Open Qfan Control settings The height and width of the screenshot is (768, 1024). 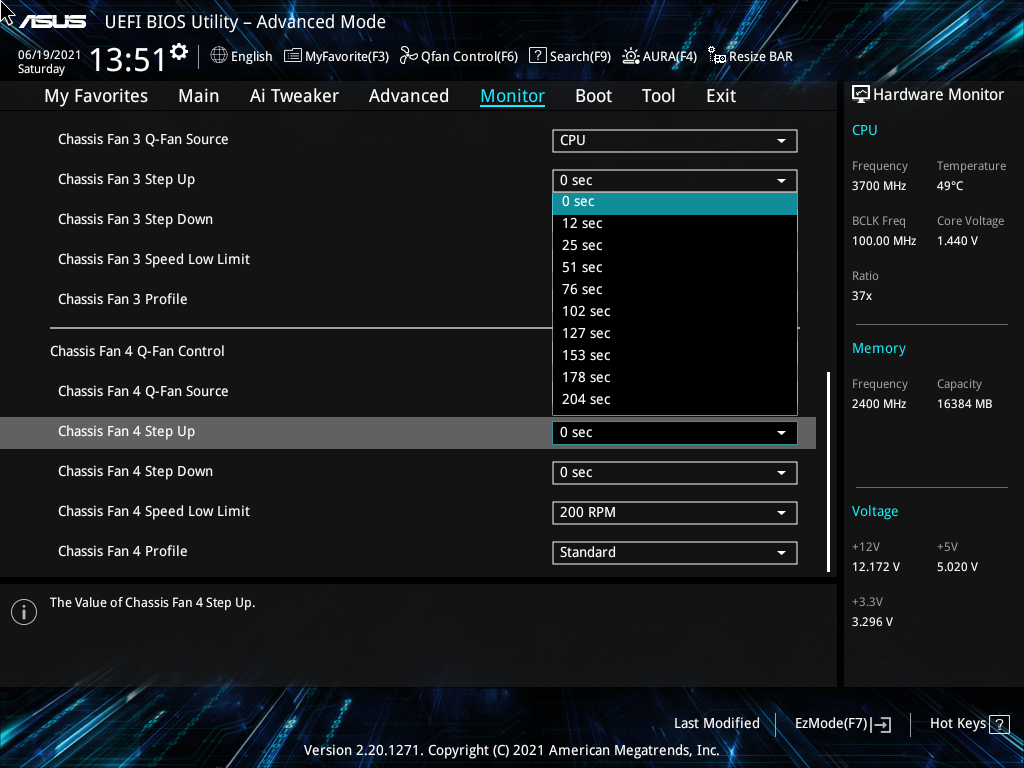[458, 56]
